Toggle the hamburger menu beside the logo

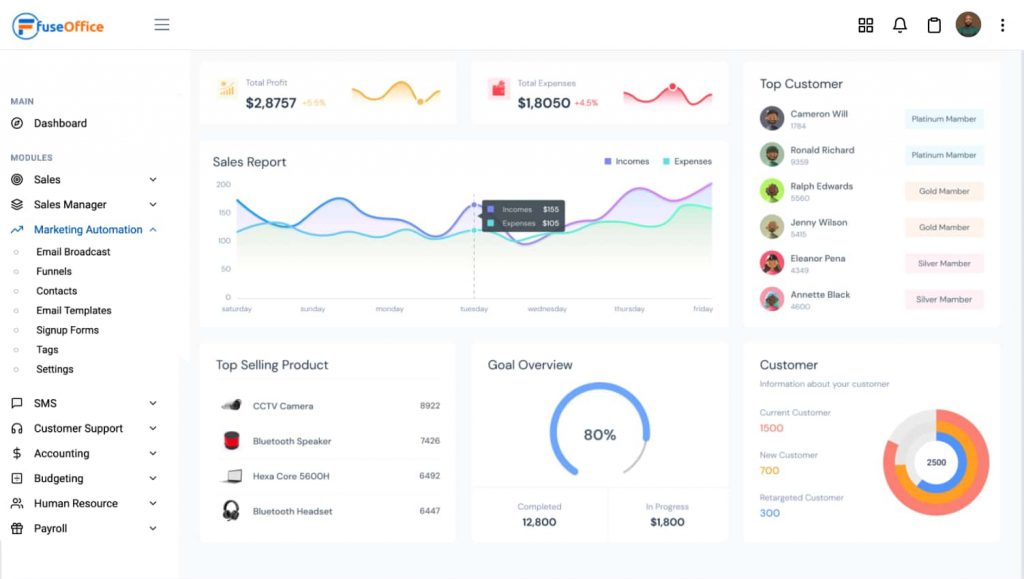tap(161, 25)
